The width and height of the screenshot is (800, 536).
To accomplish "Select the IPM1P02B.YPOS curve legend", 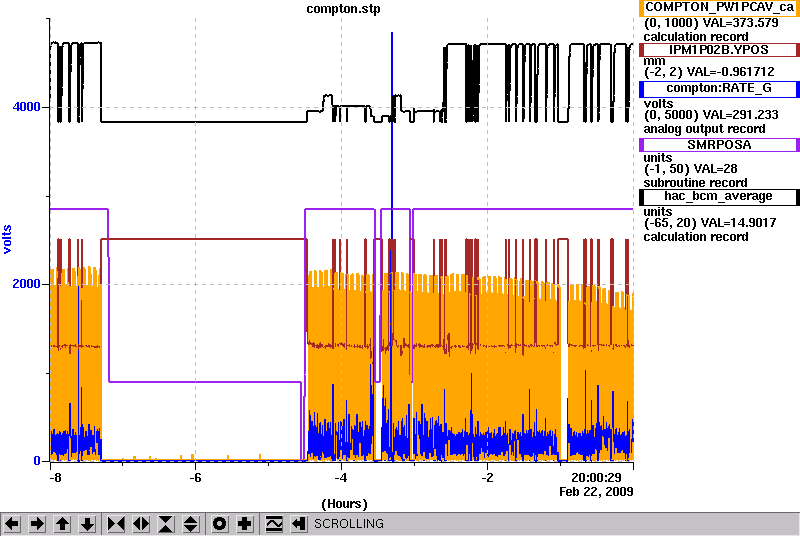I will click(719, 49).
